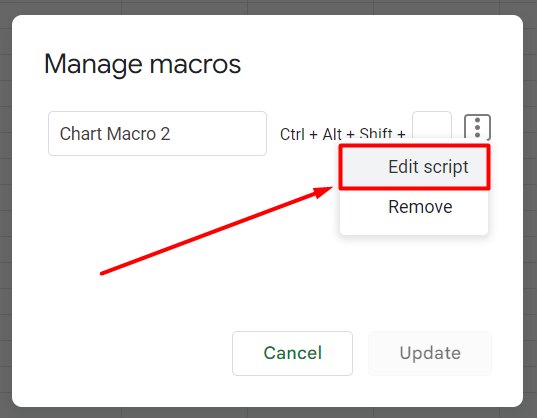Click the word Shift in shortcut label
537x418 pixels.
376,134
